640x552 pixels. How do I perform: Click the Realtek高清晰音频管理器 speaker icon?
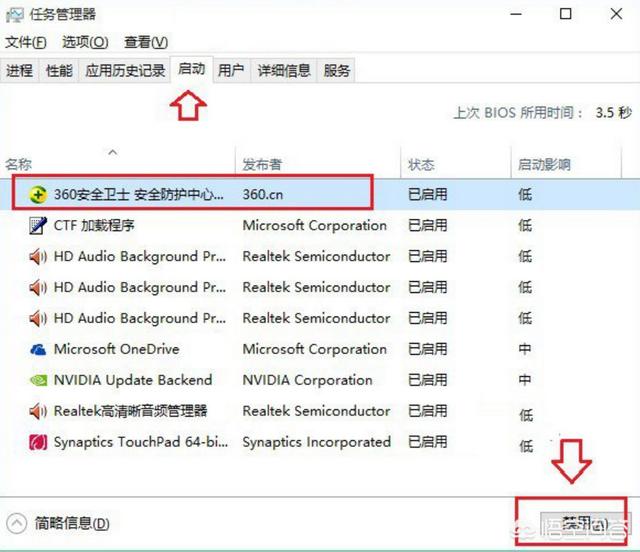click(38, 411)
